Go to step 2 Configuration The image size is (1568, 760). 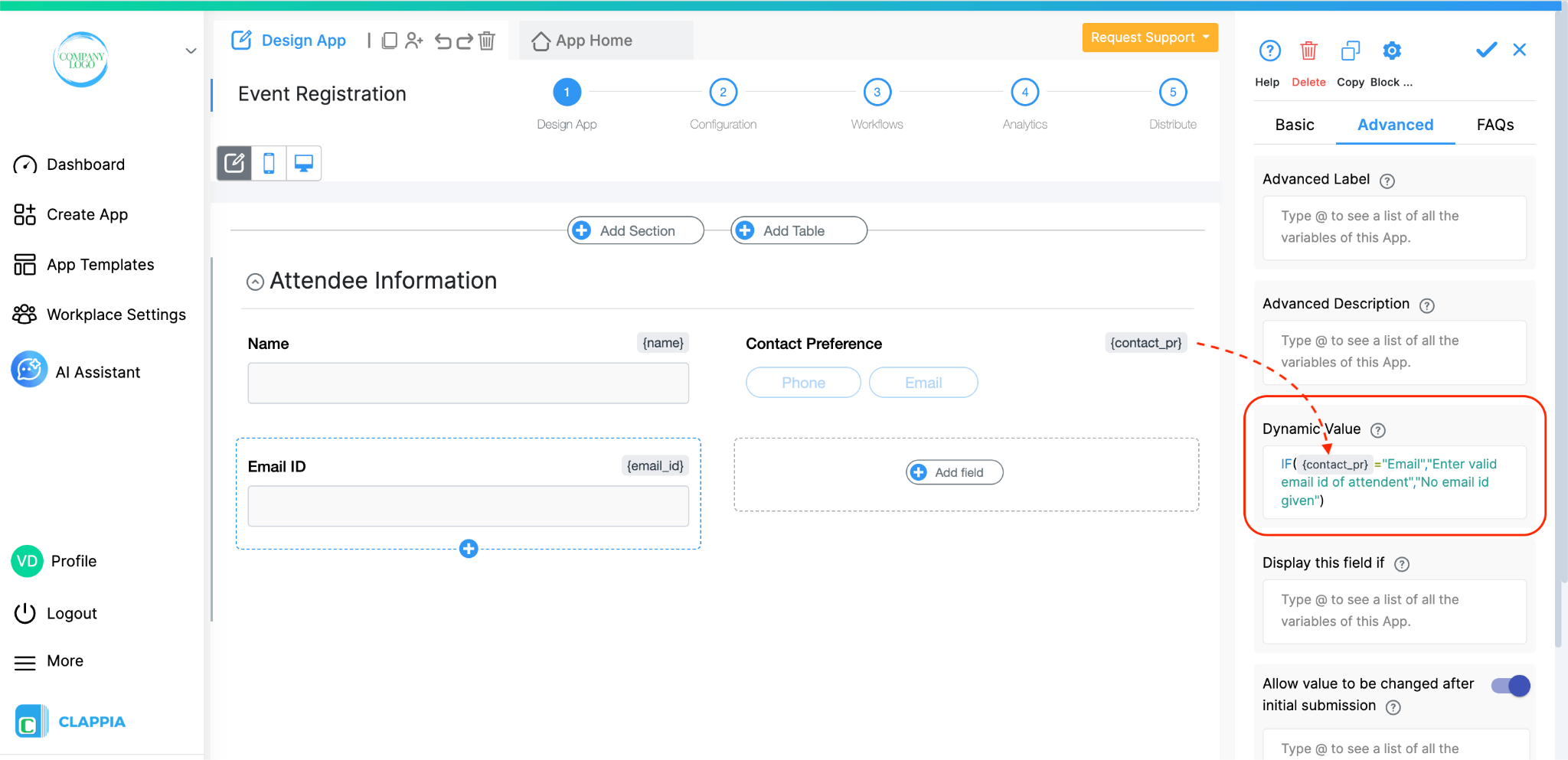(723, 93)
